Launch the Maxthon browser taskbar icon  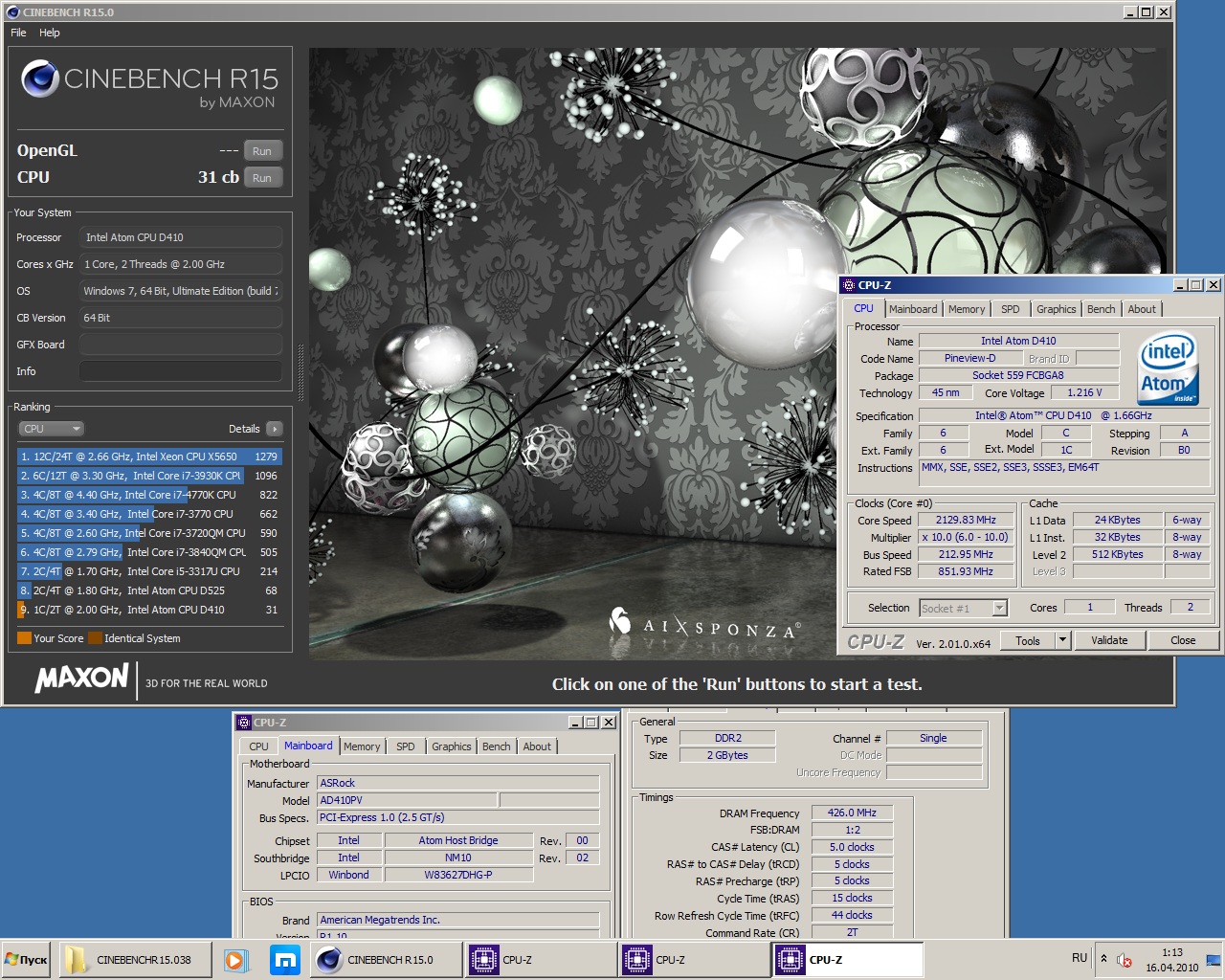tap(284, 960)
